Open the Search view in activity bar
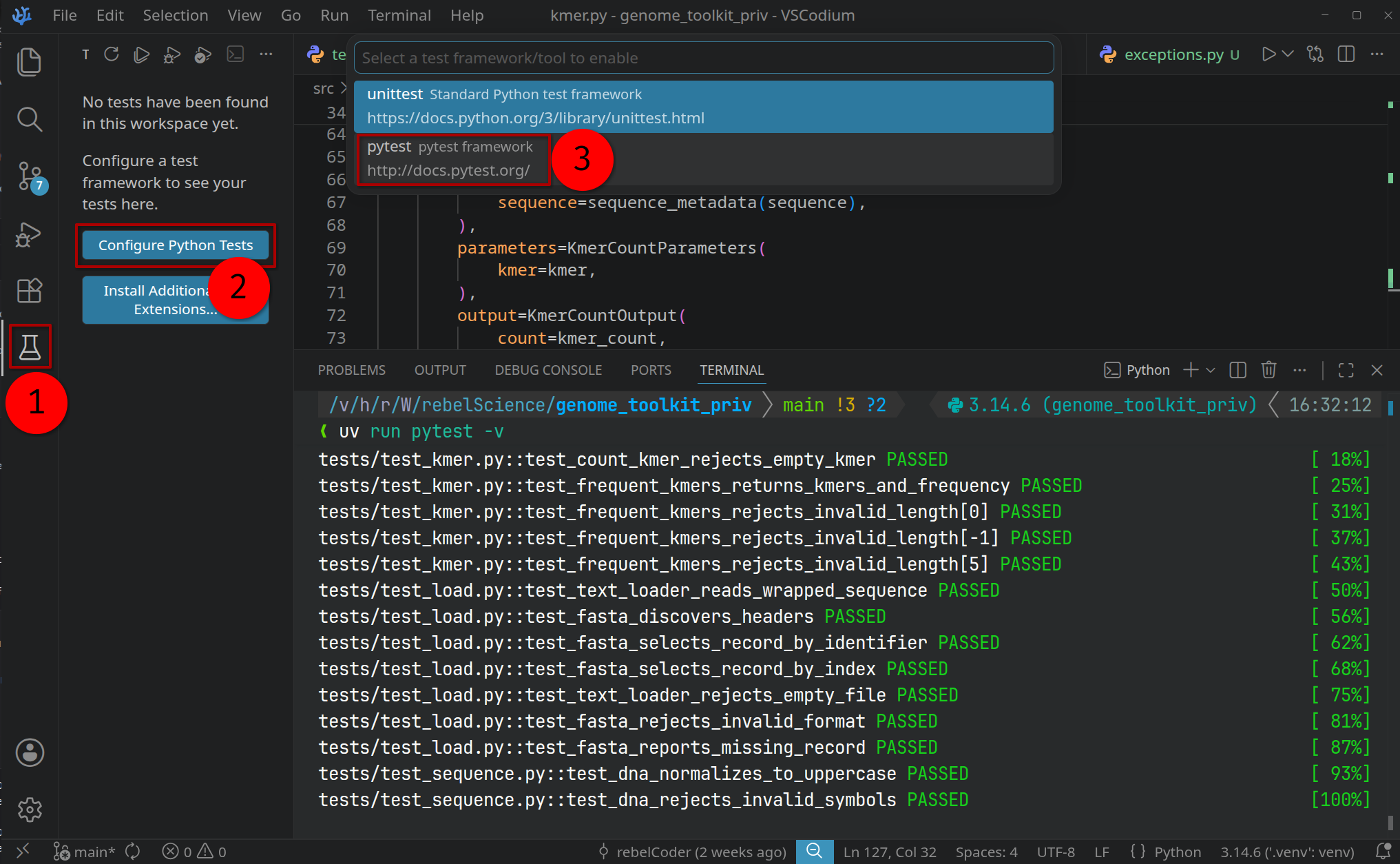1400x864 pixels. click(x=29, y=119)
